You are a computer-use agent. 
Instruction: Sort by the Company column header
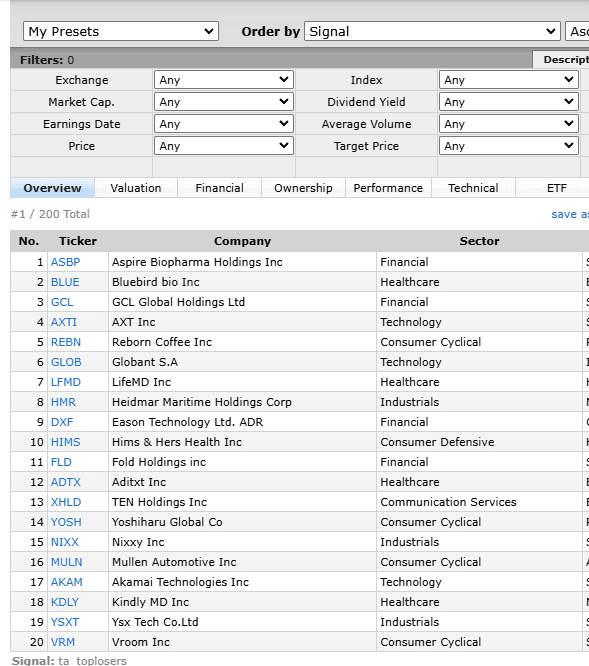point(242,241)
